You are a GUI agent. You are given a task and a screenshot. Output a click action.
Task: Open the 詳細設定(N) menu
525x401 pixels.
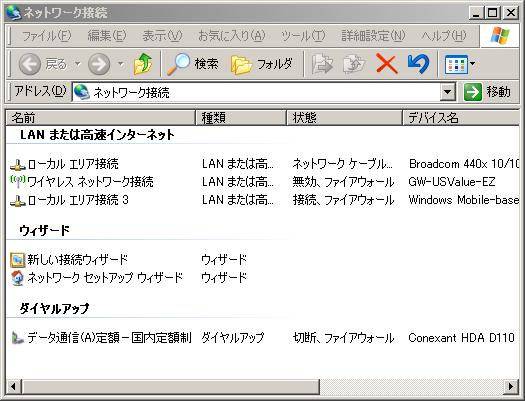(x=373, y=35)
